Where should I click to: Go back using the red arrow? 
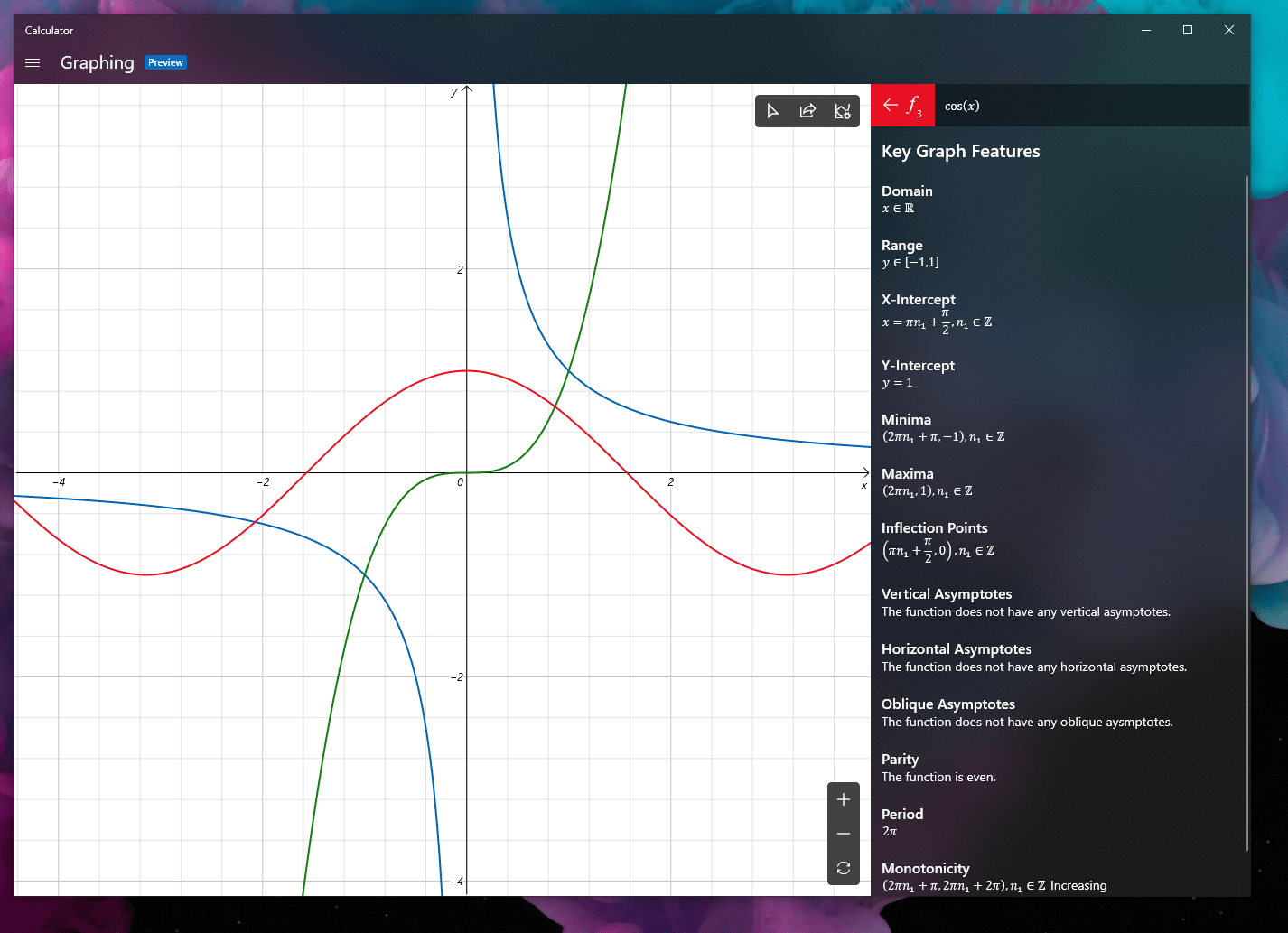click(x=890, y=106)
